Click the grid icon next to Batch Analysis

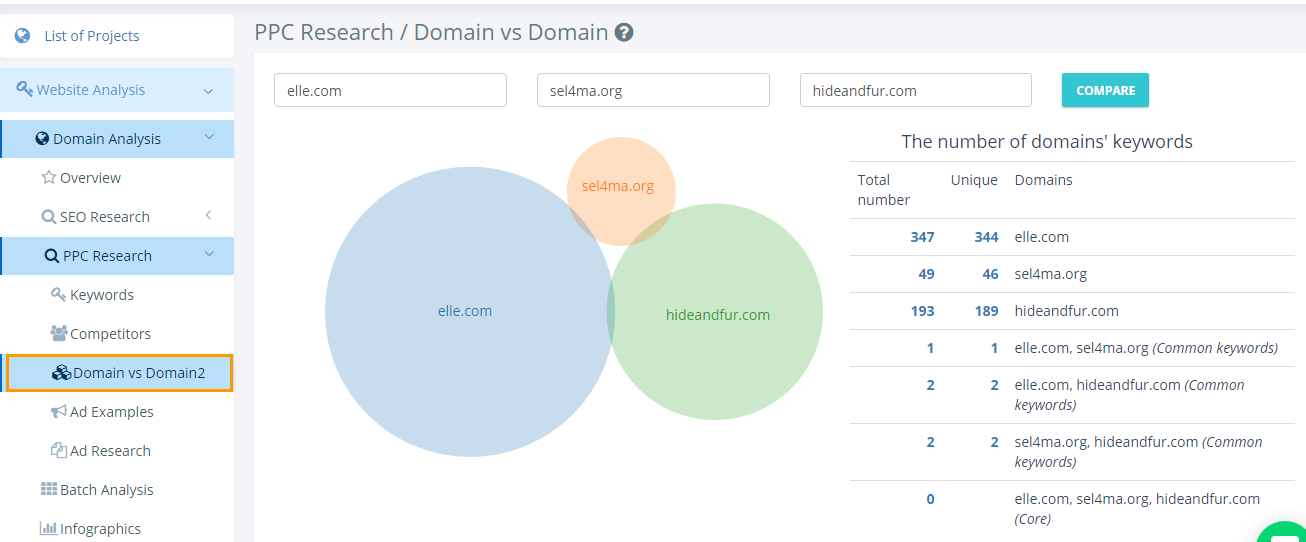(x=49, y=489)
